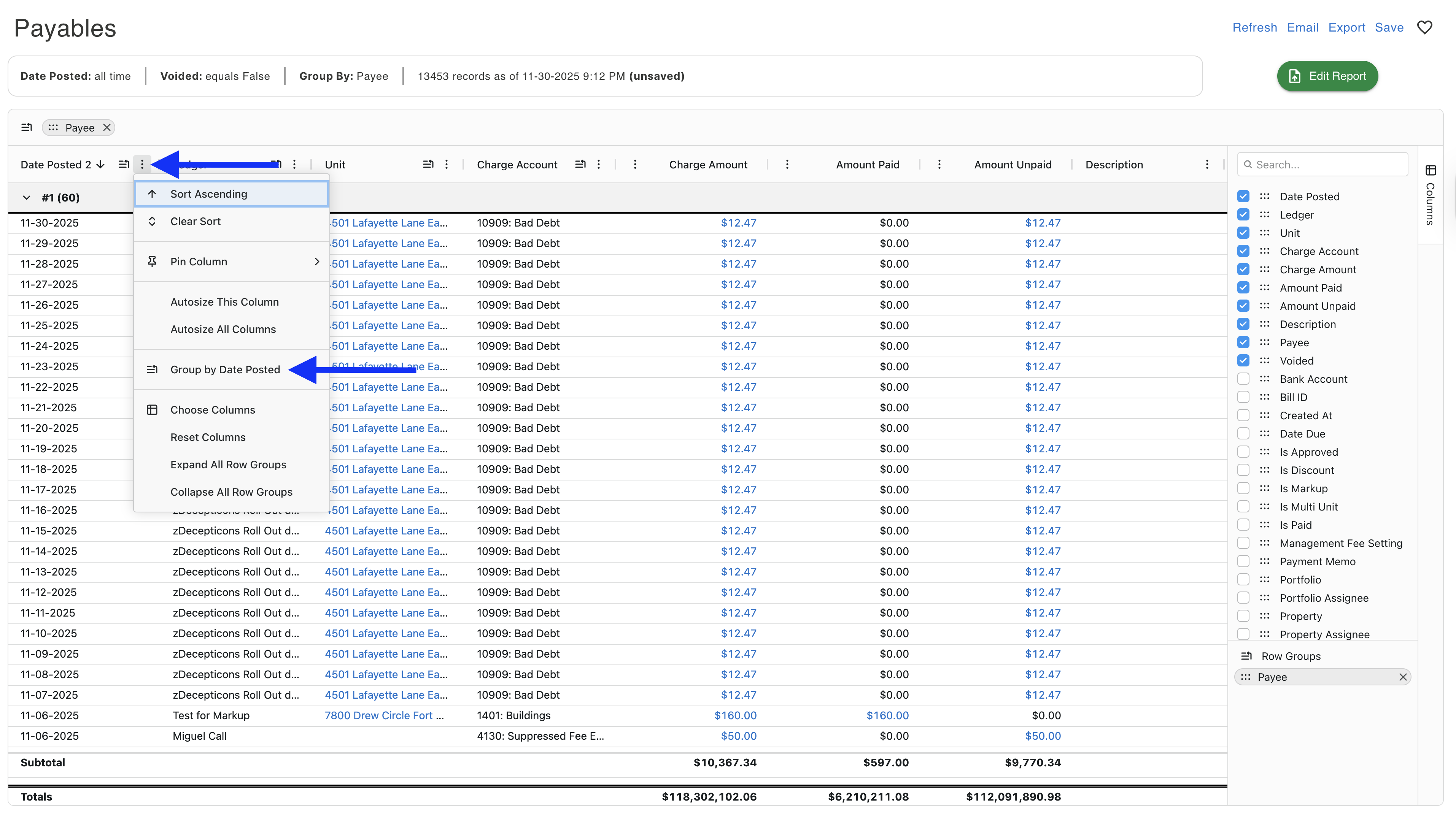Click the heart favorite icon

click(1424, 27)
